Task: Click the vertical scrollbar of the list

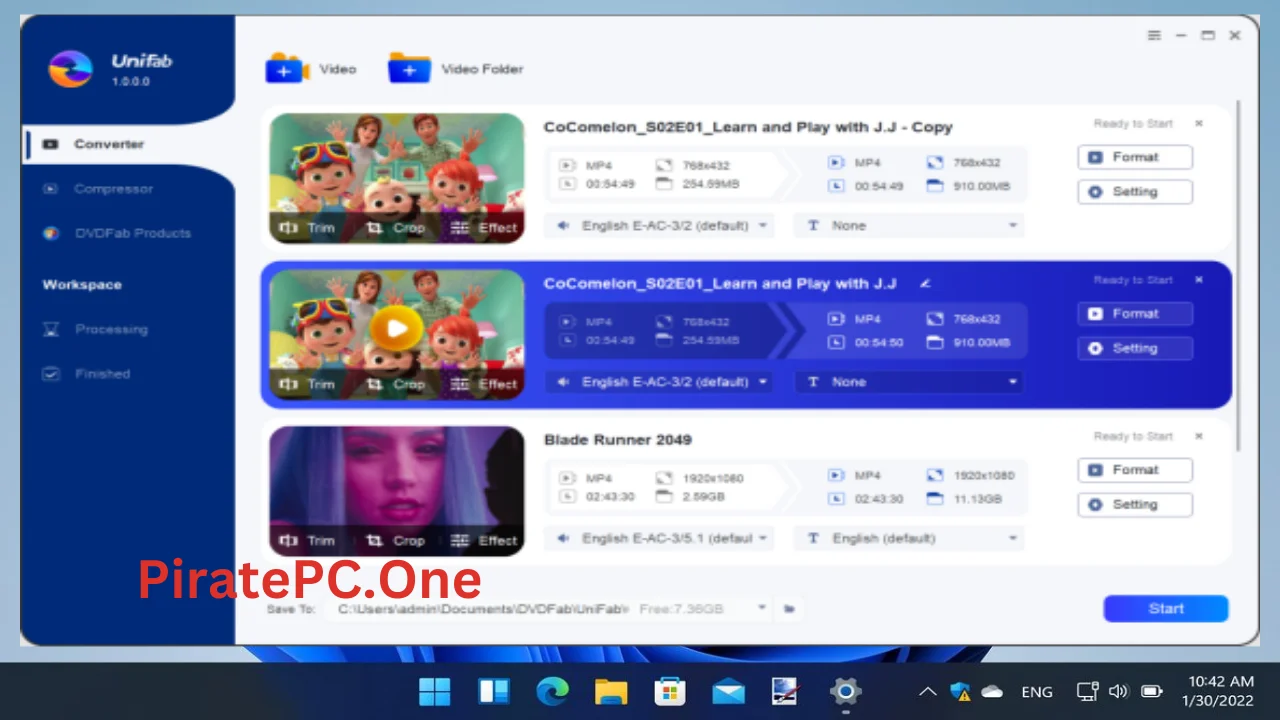Action: point(1237,275)
